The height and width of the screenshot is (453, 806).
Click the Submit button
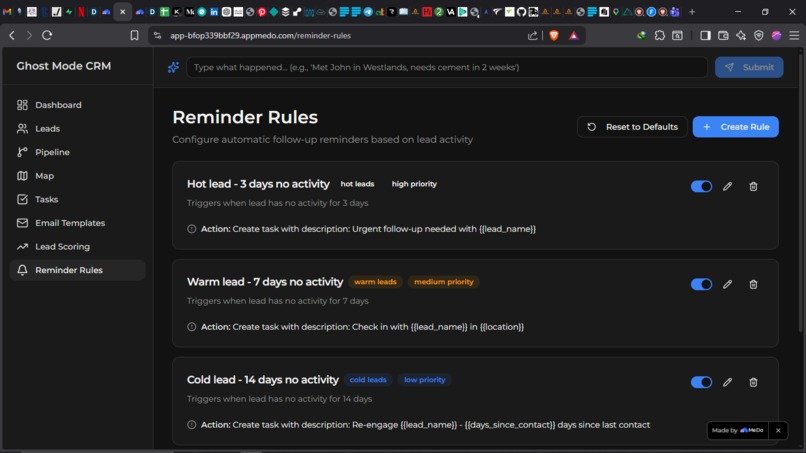[x=749, y=67]
